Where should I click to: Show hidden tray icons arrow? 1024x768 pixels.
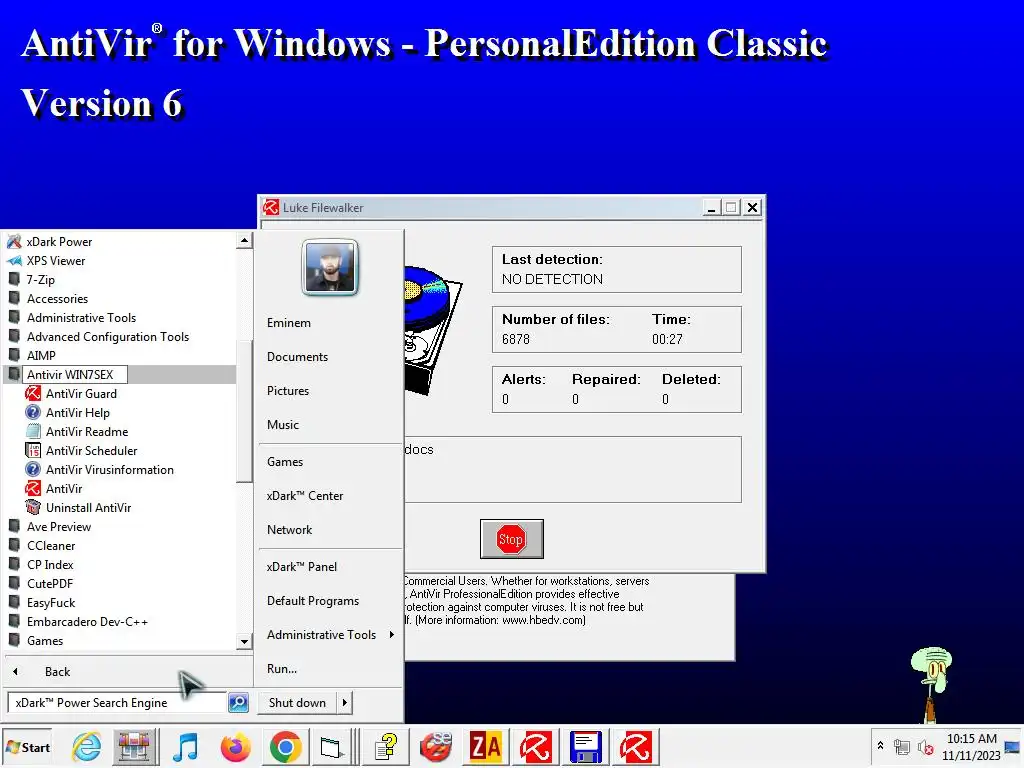coord(880,745)
